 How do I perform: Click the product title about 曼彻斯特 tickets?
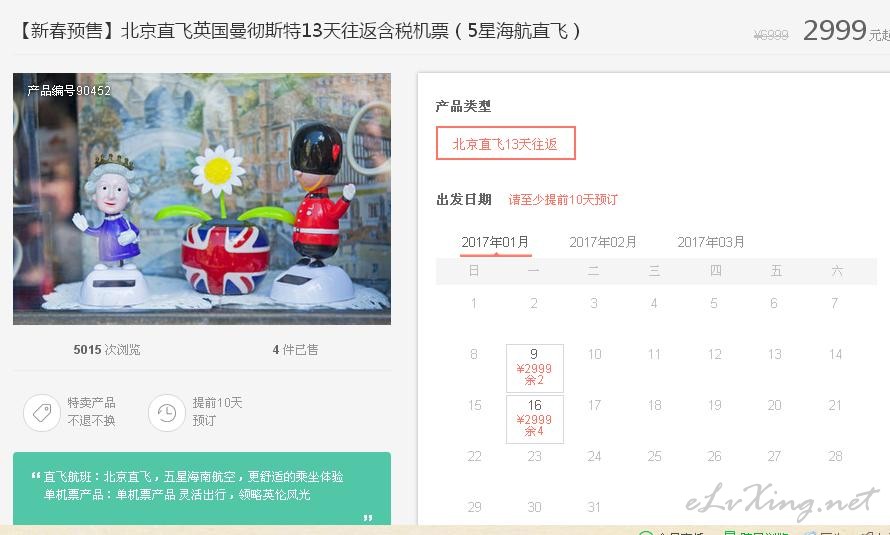tap(298, 31)
